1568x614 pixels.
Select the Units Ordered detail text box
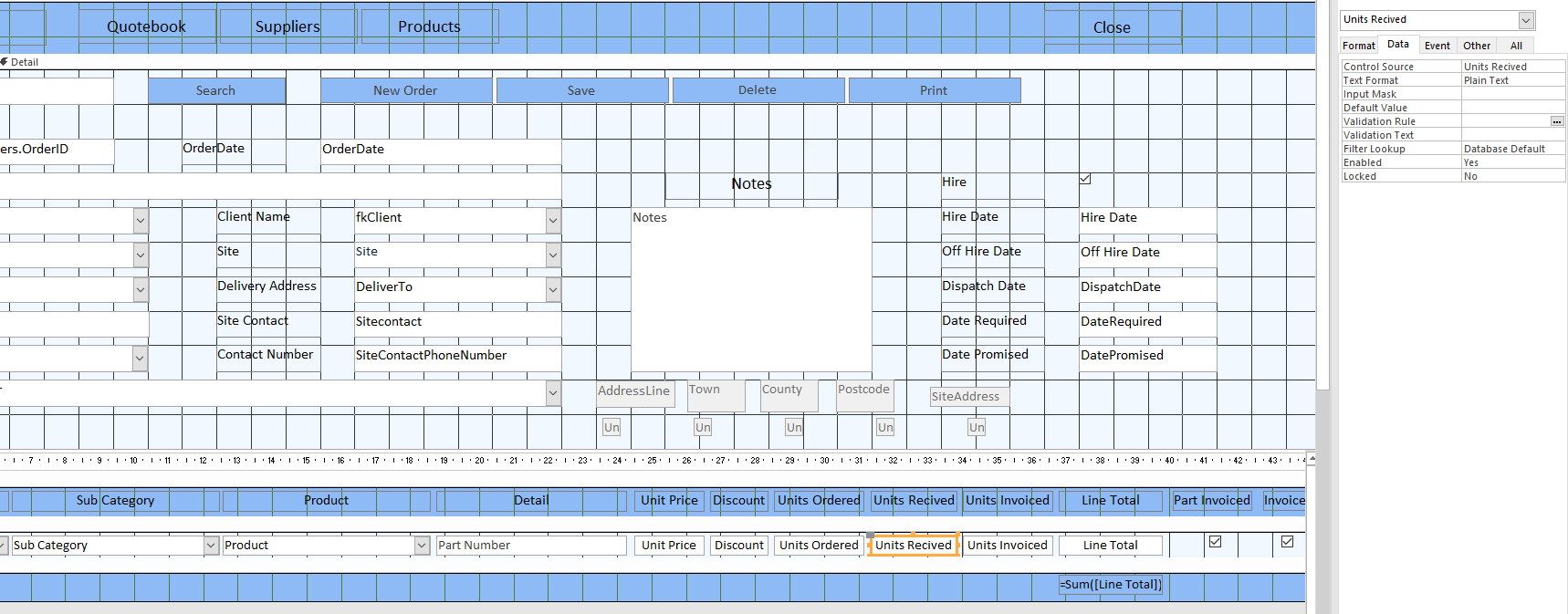point(819,546)
